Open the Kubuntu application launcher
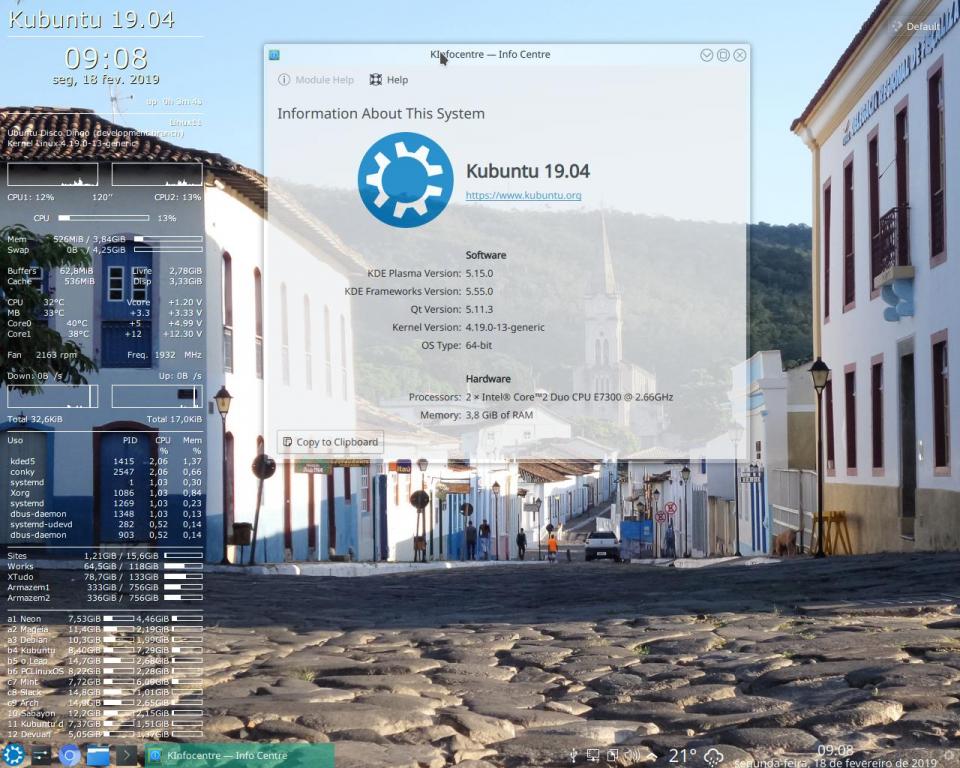Image resolution: width=960 pixels, height=768 pixels. coord(12,755)
